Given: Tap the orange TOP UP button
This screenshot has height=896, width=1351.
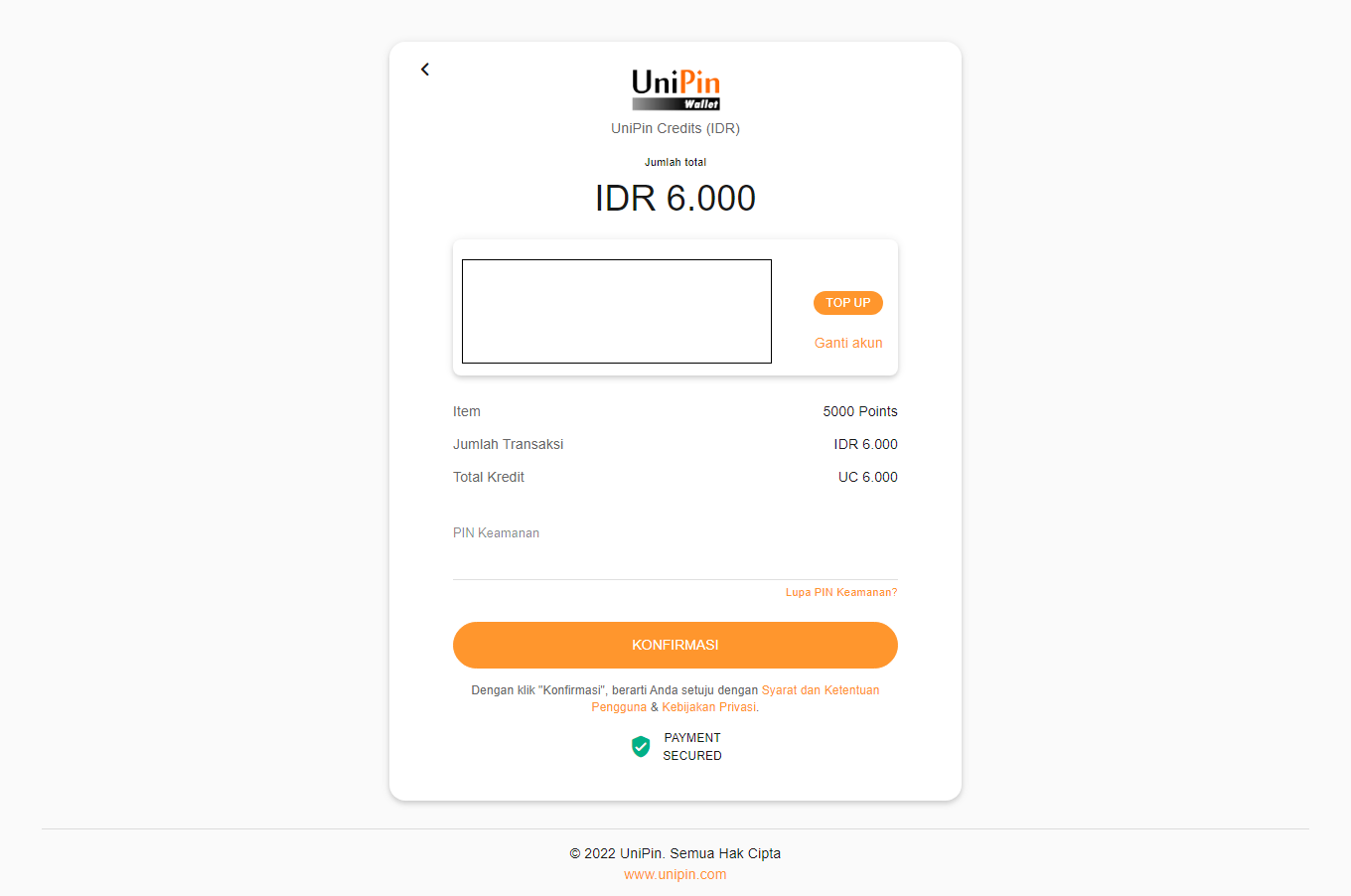Looking at the screenshot, I should pyautogui.click(x=847, y=303).
